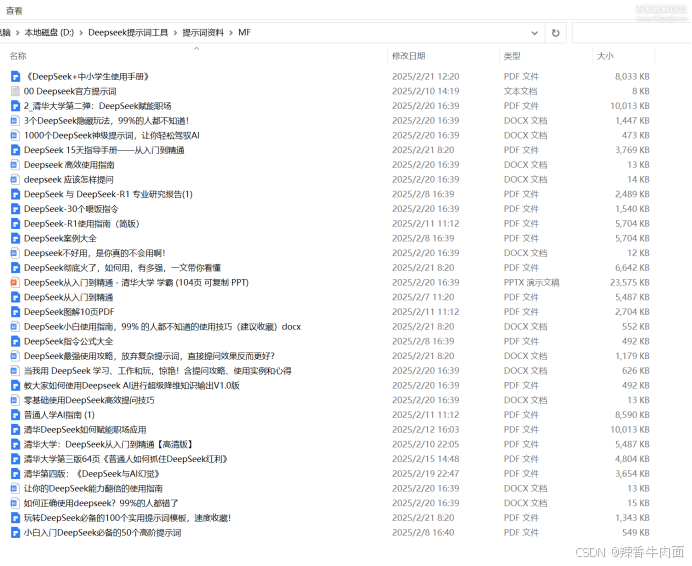Select file 清华大学第三版64页 普通人如何抓住DeepSeek红利
Image resolution: width=692 pixels, height=566 pixels.
pos(126,459)
